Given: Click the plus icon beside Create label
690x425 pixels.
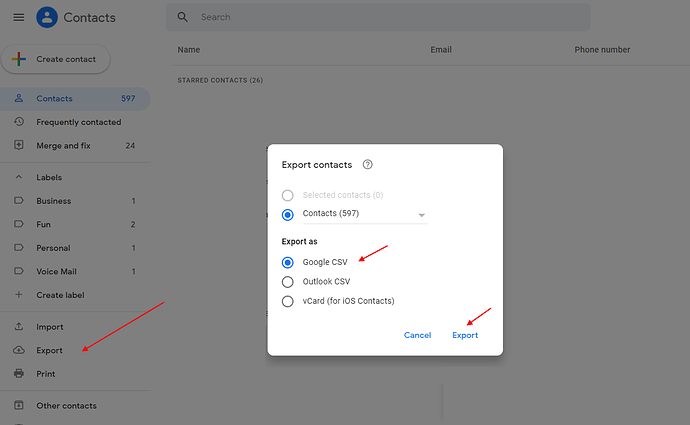Looking at the screenshot, I should (x=18, y=295).
